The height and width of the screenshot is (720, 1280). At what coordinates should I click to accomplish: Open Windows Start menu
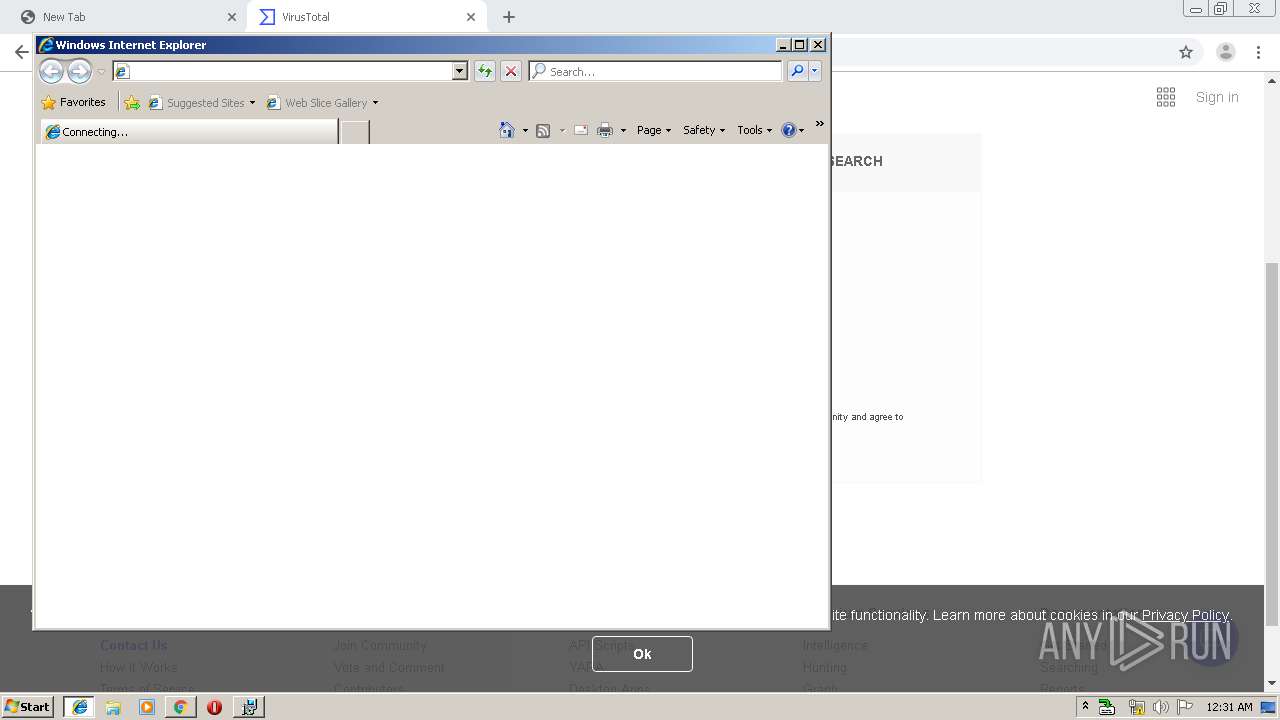[x=27, y=707]
